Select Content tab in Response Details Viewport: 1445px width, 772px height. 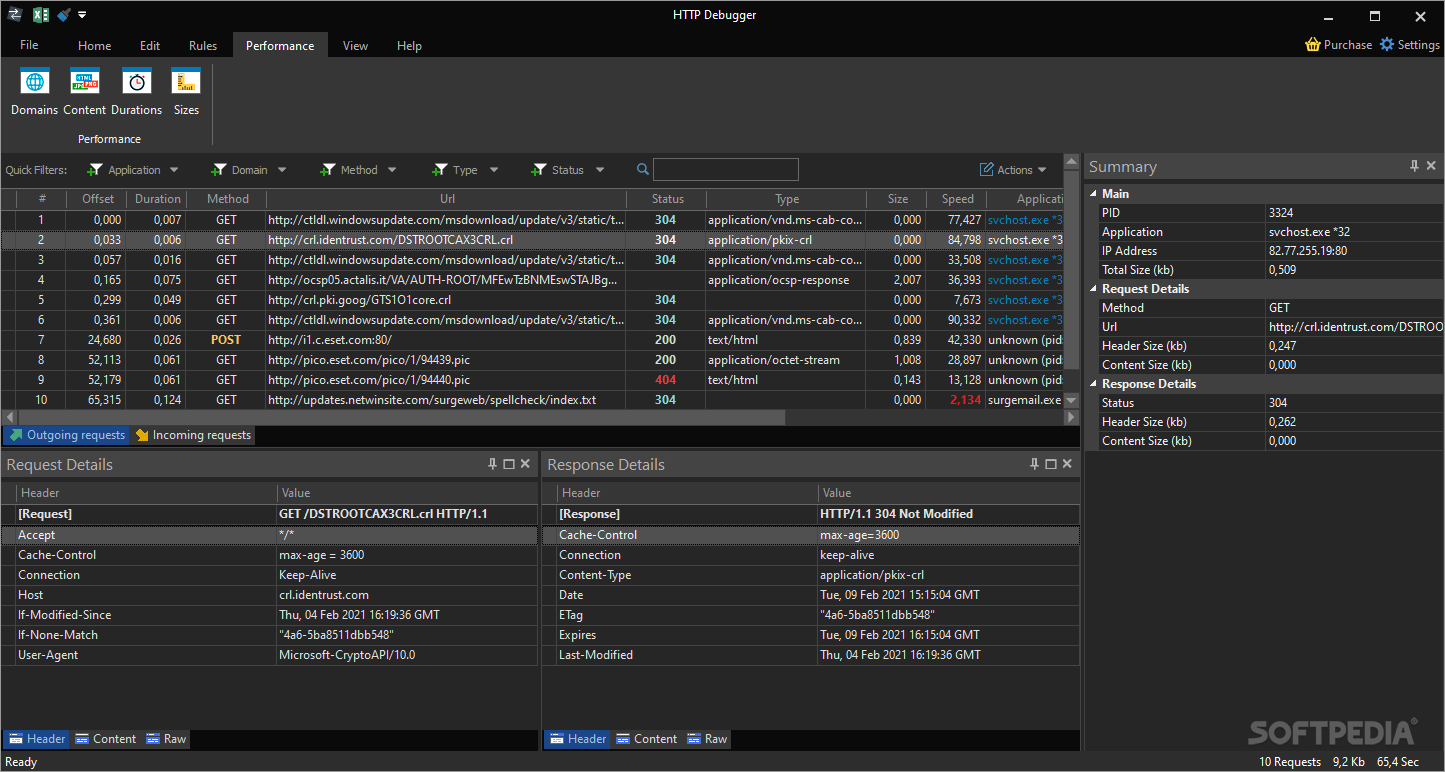(646, 739)
